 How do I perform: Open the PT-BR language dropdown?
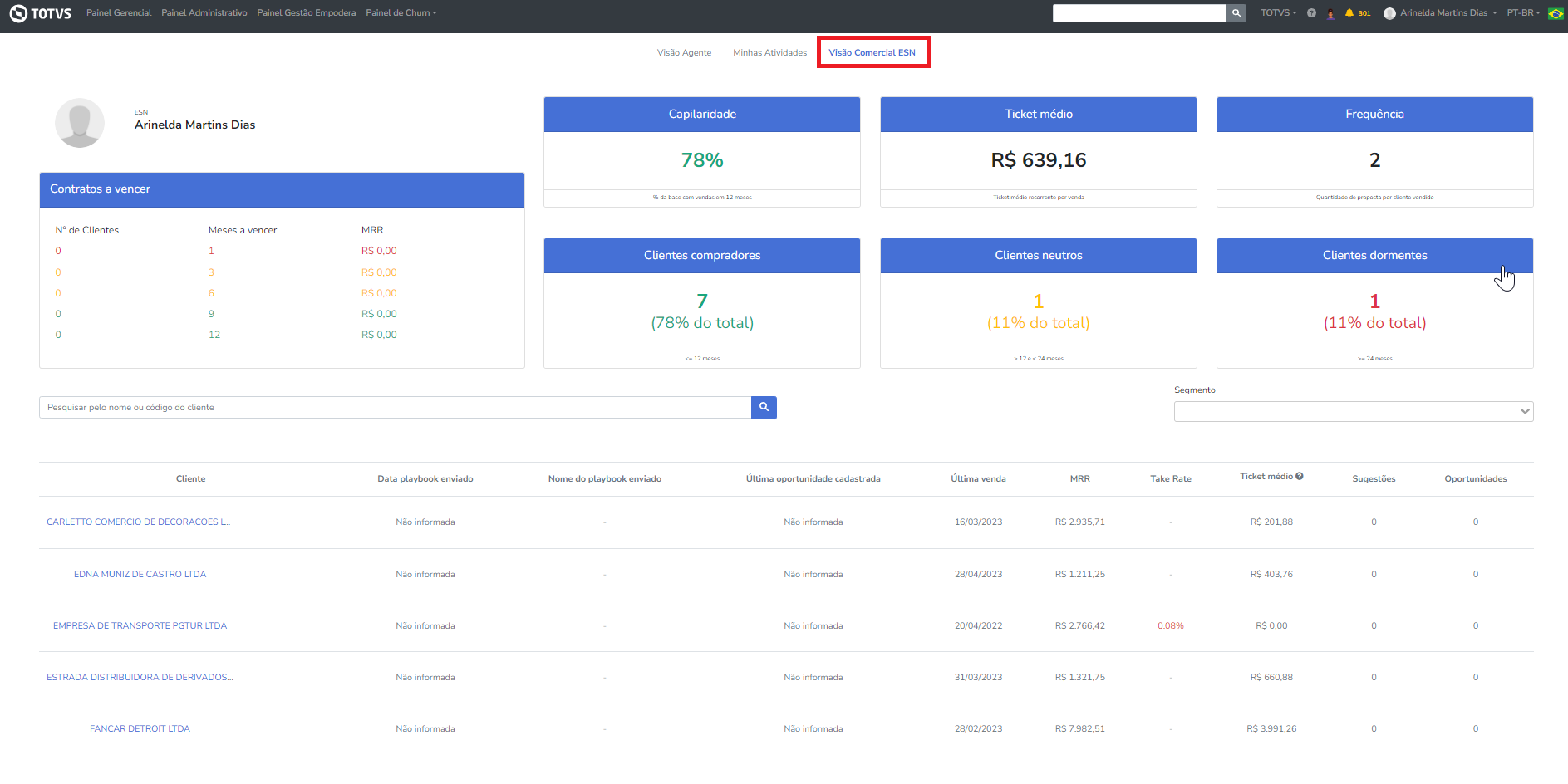pos(1523,13)
